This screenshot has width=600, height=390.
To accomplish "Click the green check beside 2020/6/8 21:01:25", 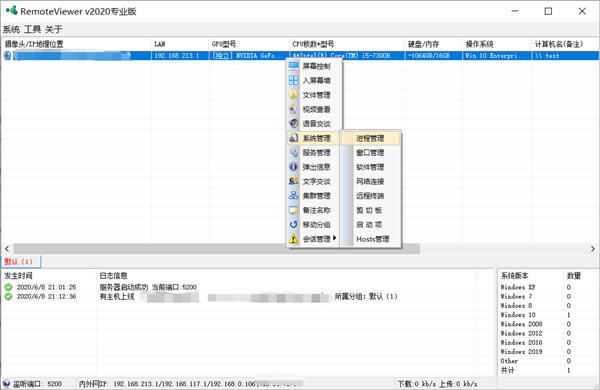I will pyautogui.click(x=8, y=287).
